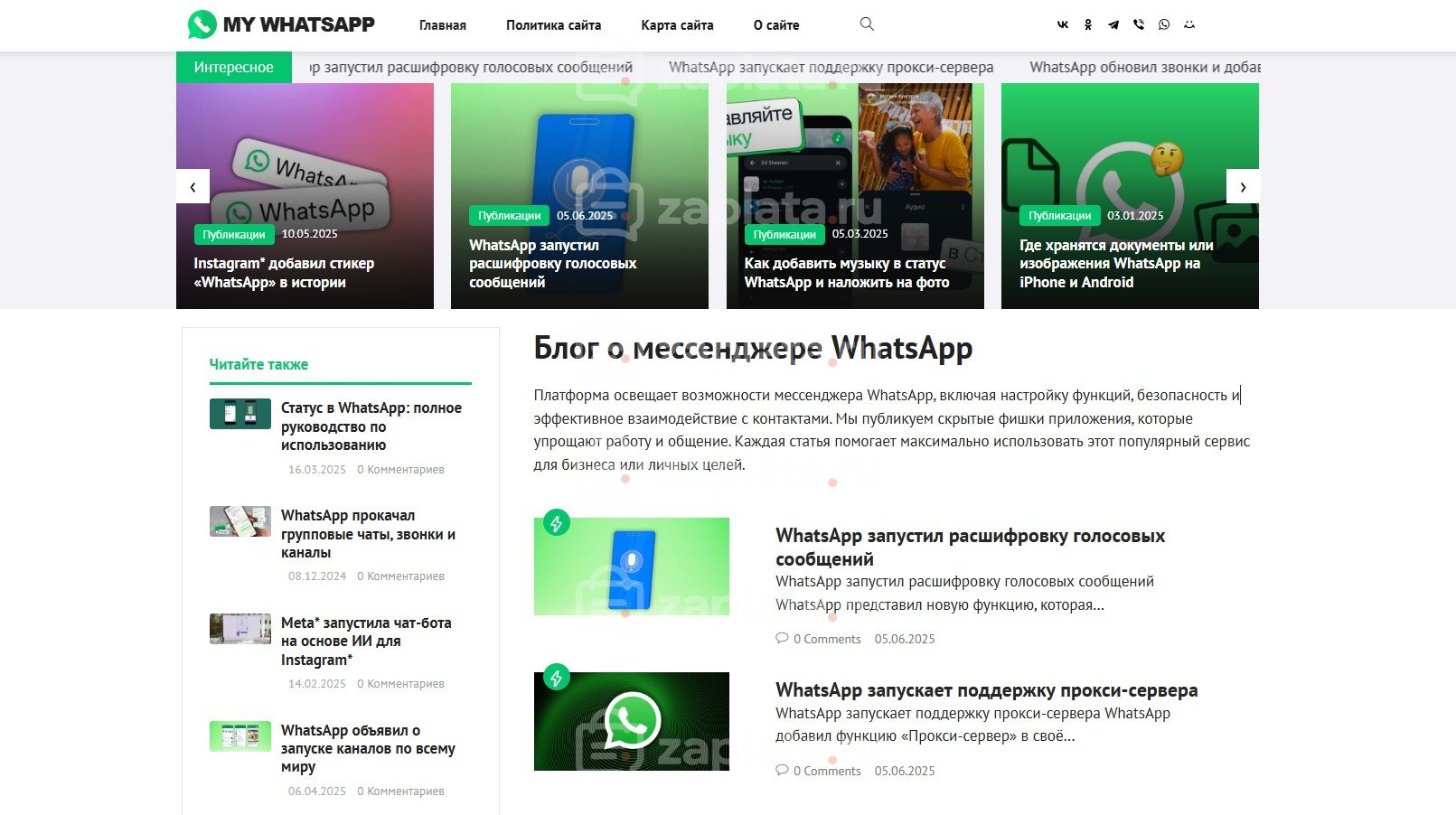Click Публикации tag on Instagram sticker slide
The image size is (1456, 815).
pyautogui.click(x=234, y=234)
